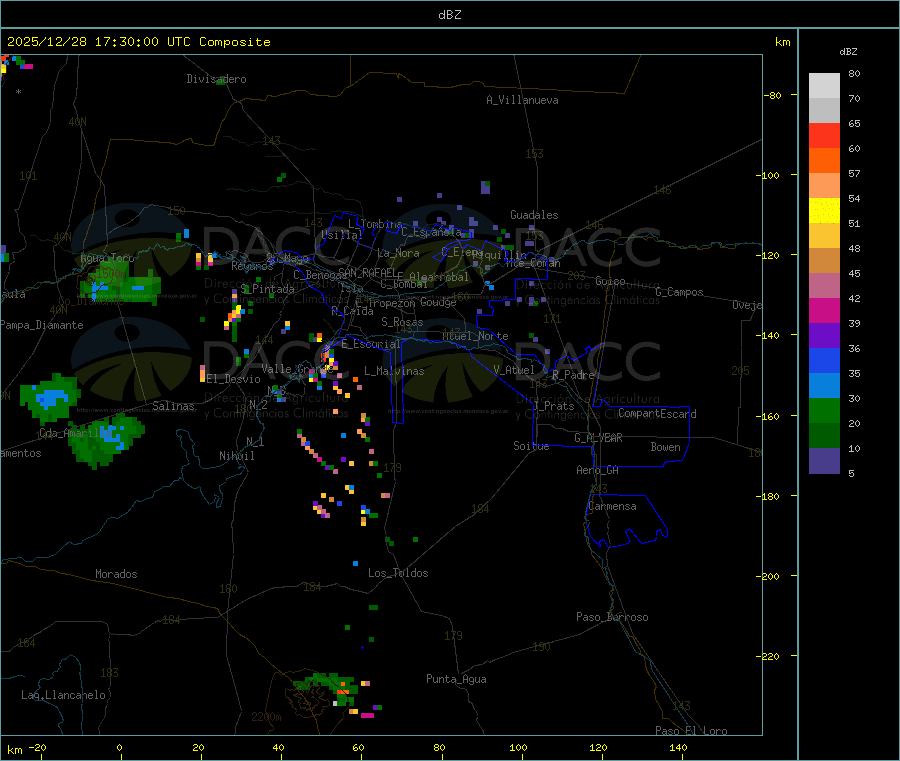Viewport: 900px width, 761px height.
Task: Click the Agua_Toro label on map
Action: pos(107,258)
